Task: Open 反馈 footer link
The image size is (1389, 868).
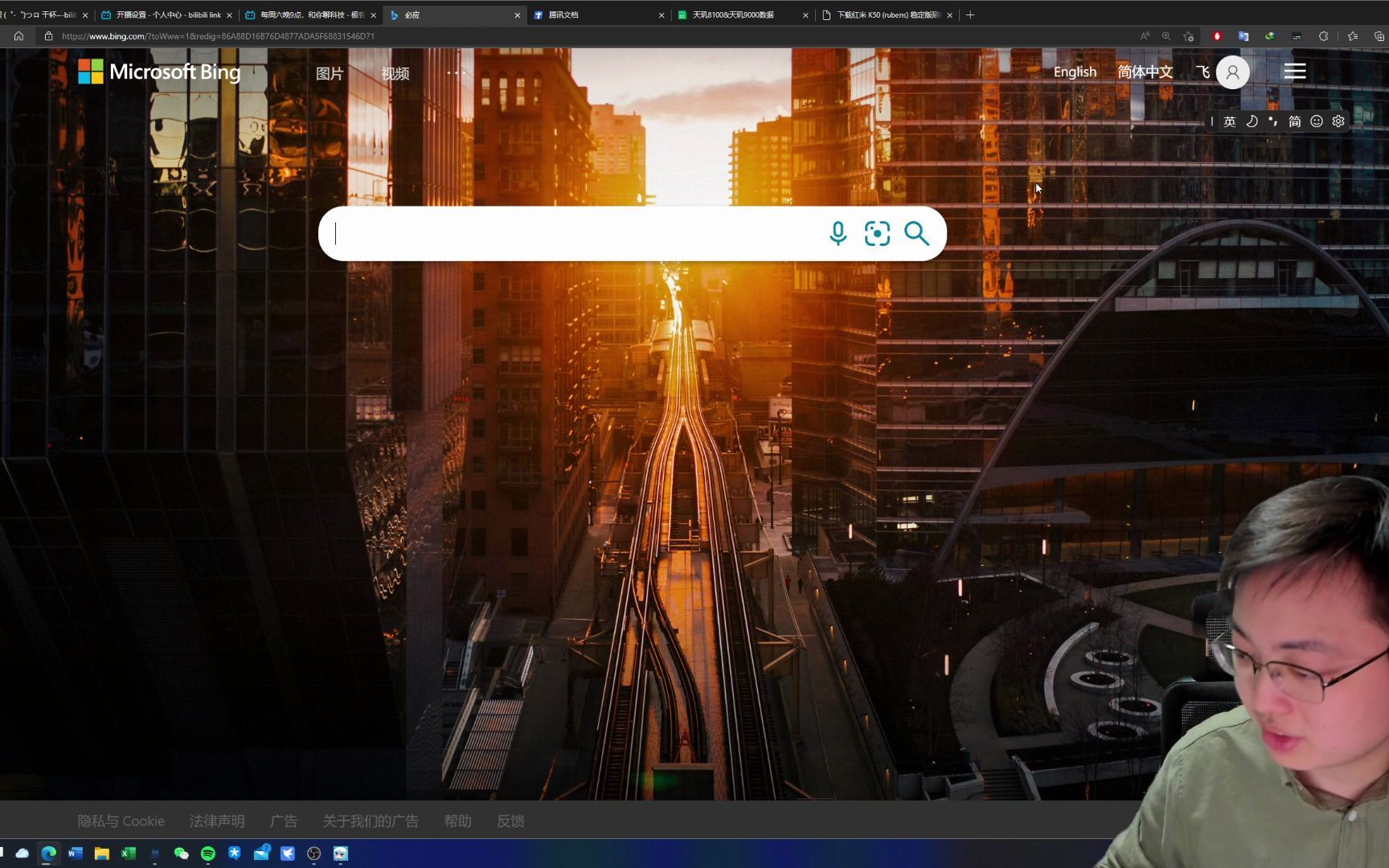Action: 510,821
